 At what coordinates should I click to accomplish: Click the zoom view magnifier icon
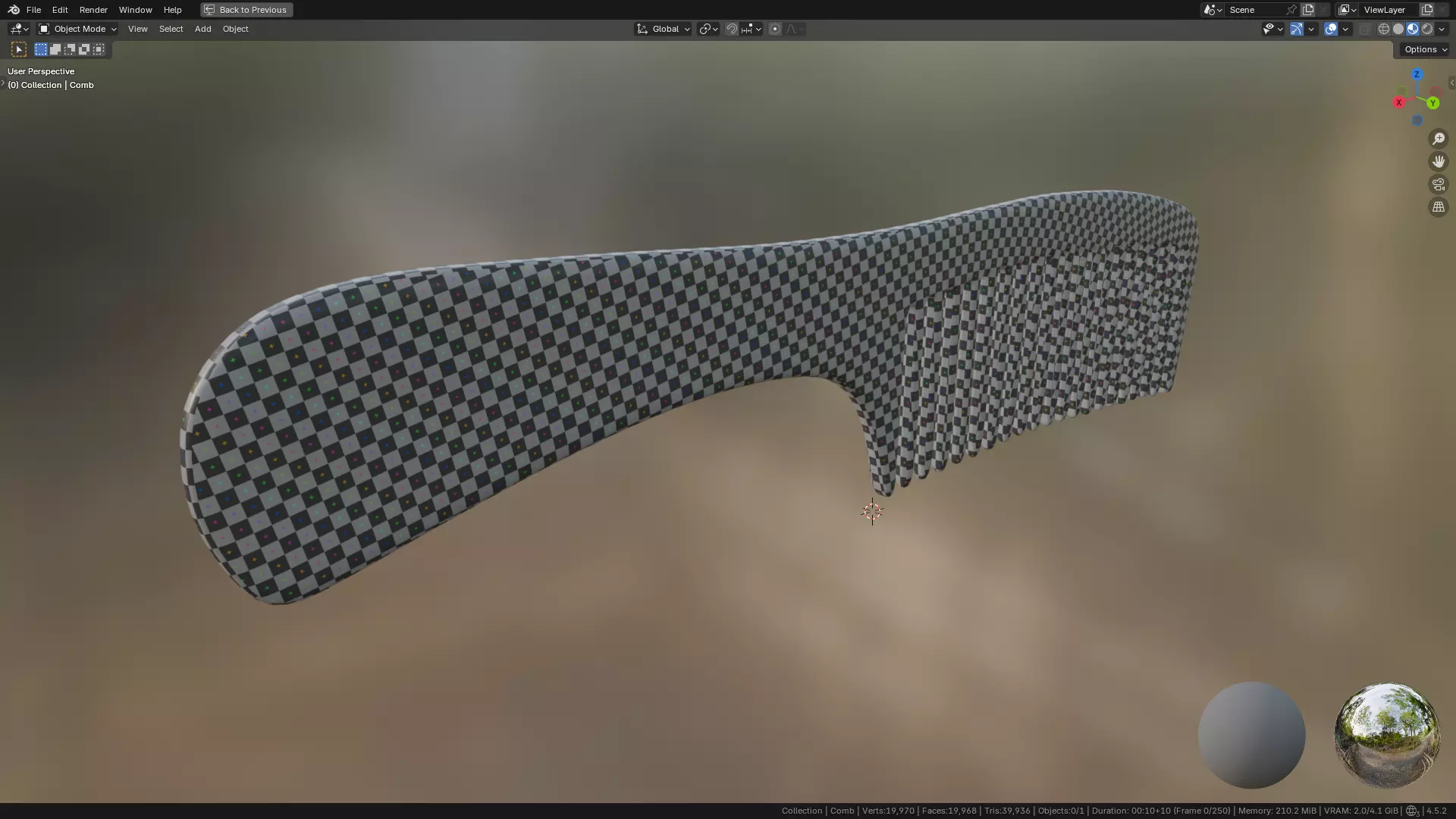[1439, 139]
